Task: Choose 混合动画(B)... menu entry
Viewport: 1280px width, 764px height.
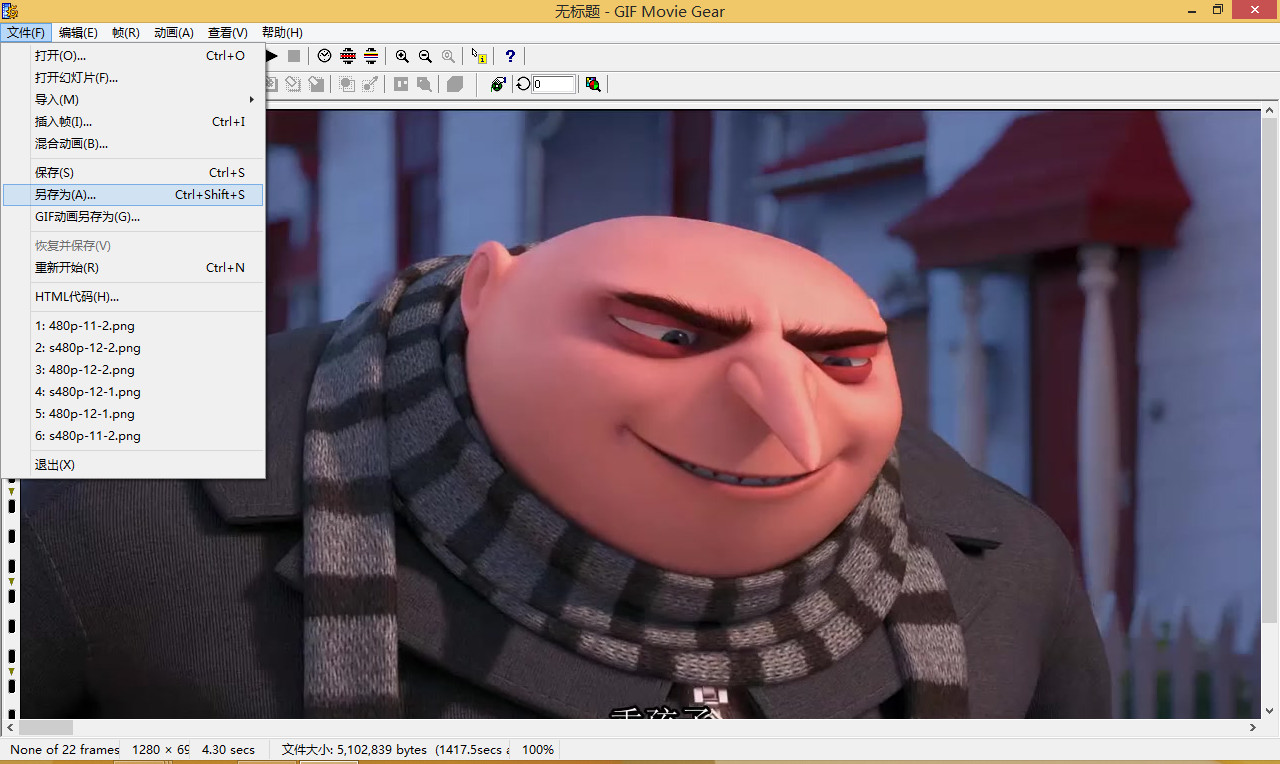Action: click(x=133, y=144)
